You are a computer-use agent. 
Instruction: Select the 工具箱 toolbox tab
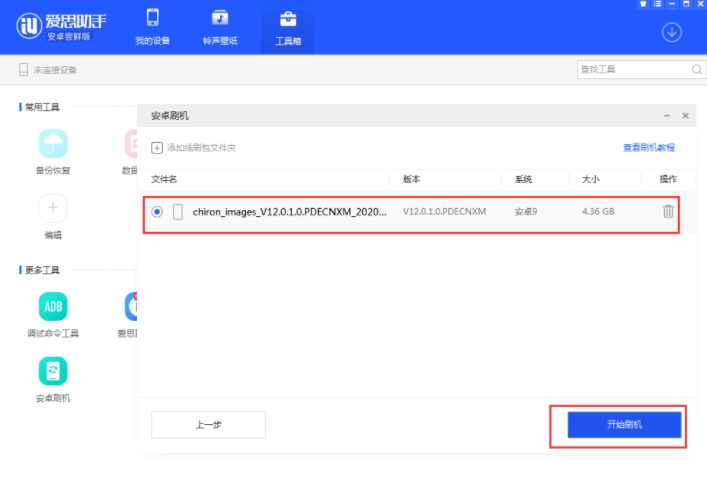(x=287, y=28)
